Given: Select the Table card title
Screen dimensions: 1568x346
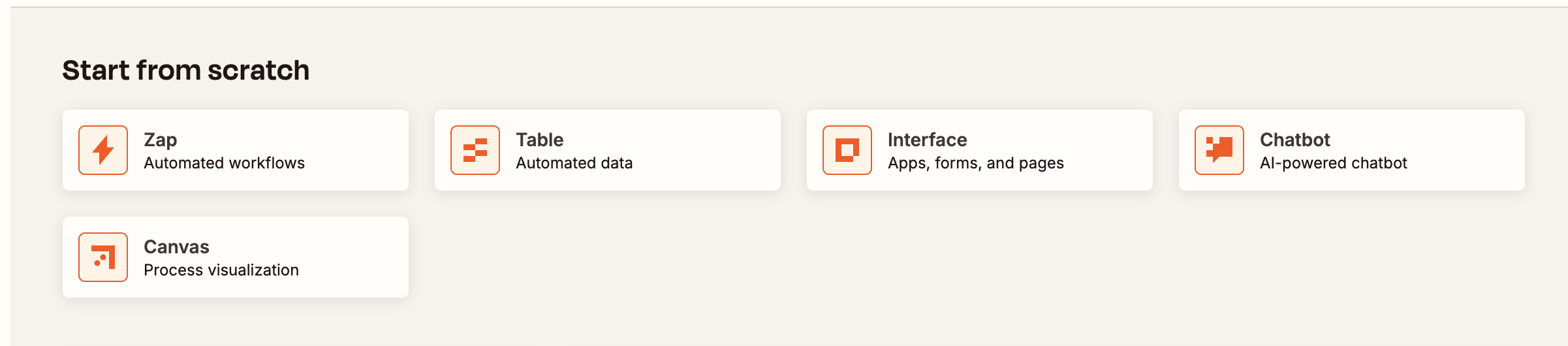Looking at the screenshot, I should [x=540, y=140].
